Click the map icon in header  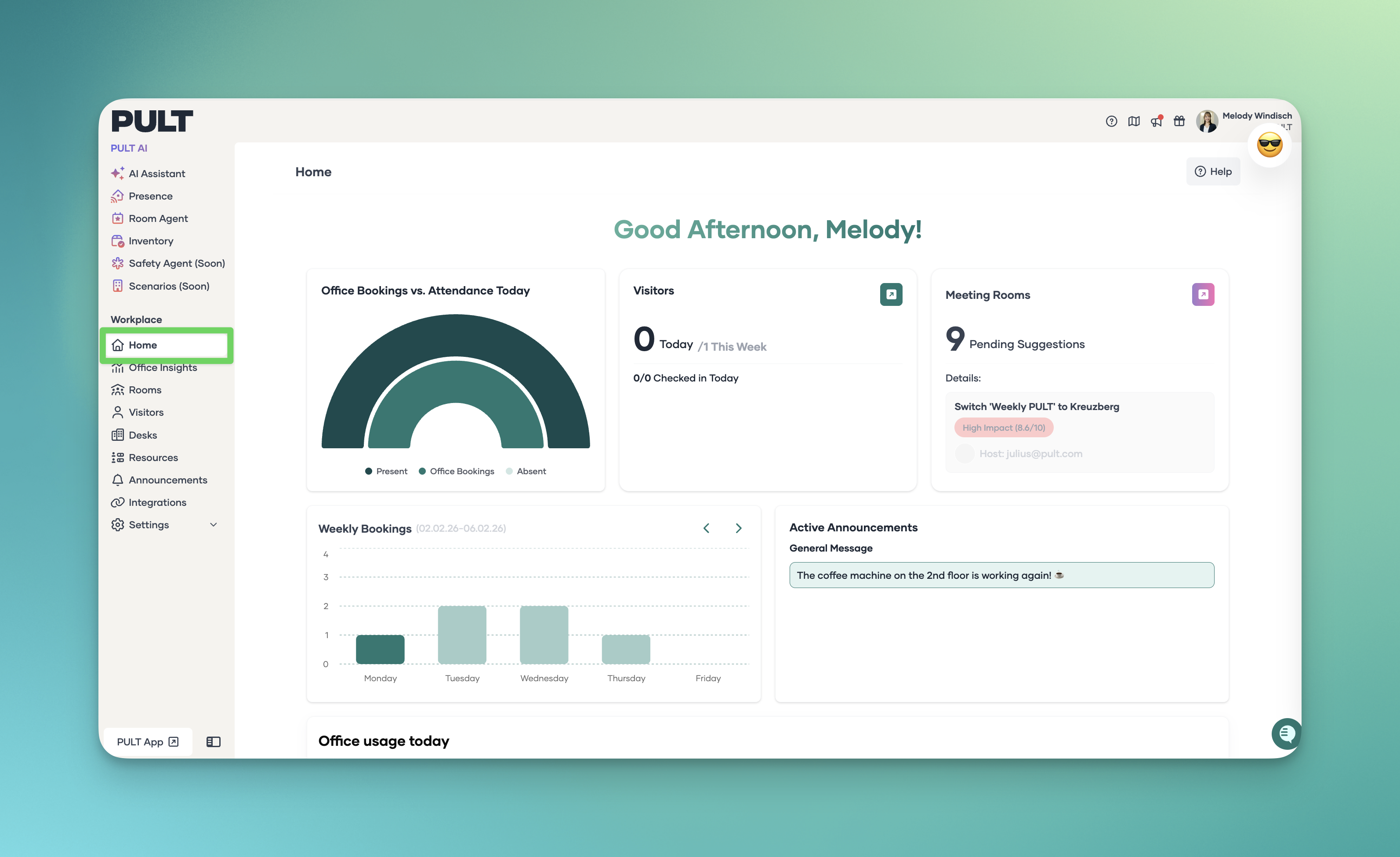[x=1134, y=121]
